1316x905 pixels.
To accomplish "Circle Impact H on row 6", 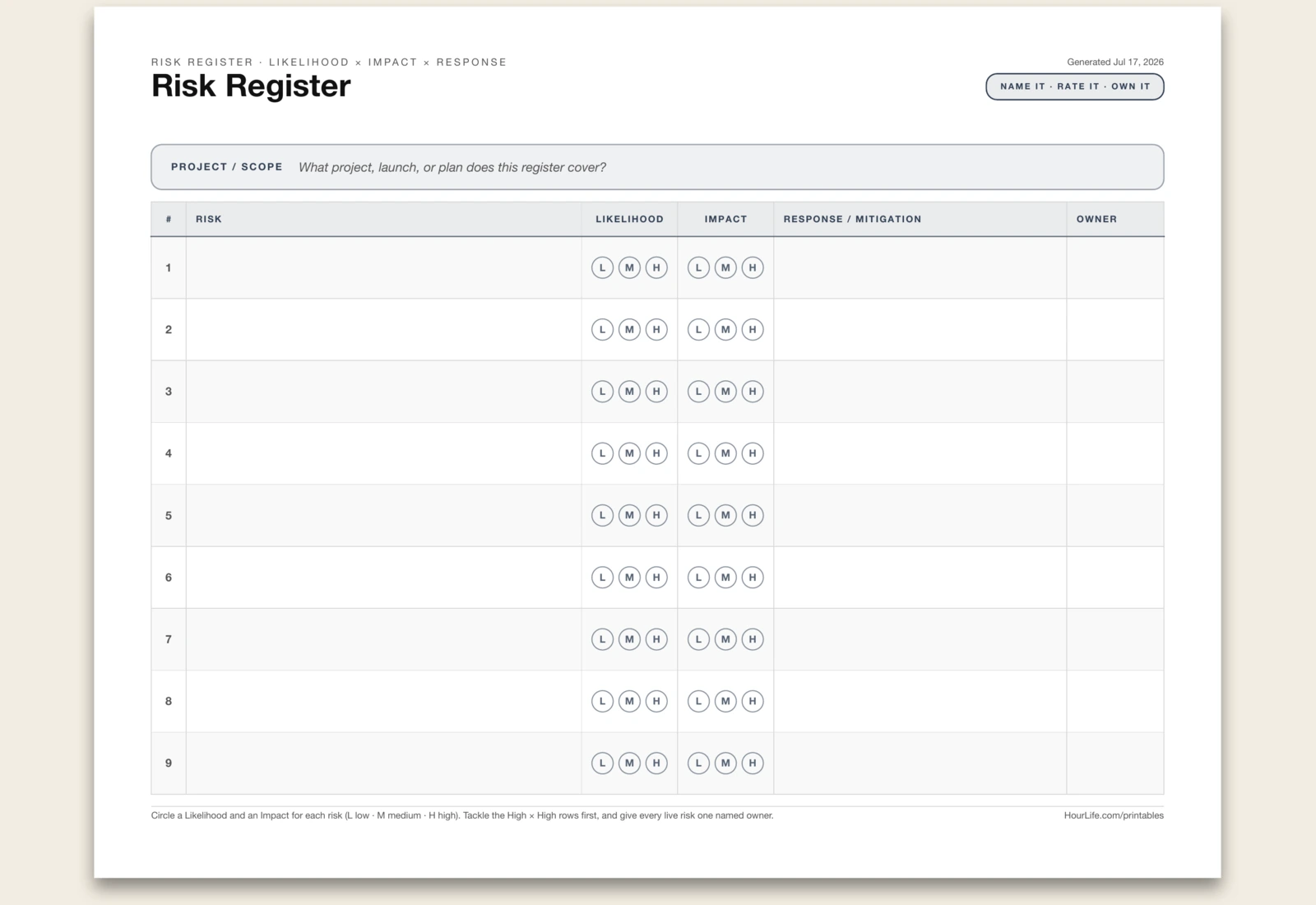I will click(753, 578).
